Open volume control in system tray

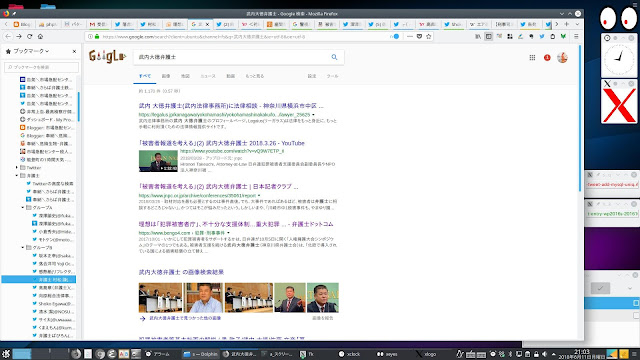point(544,354)
